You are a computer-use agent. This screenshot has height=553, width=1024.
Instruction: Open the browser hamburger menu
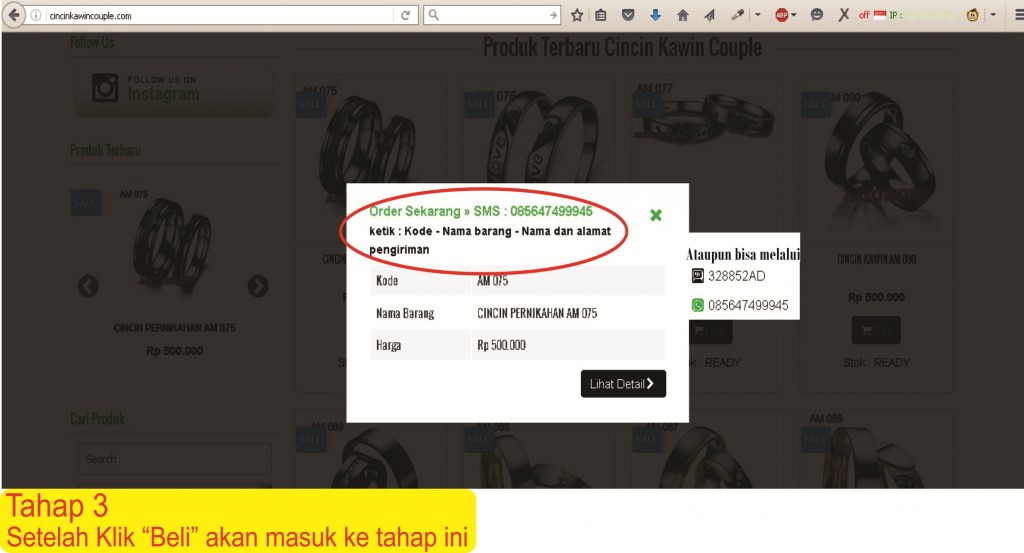click(x=1018, y=15)
